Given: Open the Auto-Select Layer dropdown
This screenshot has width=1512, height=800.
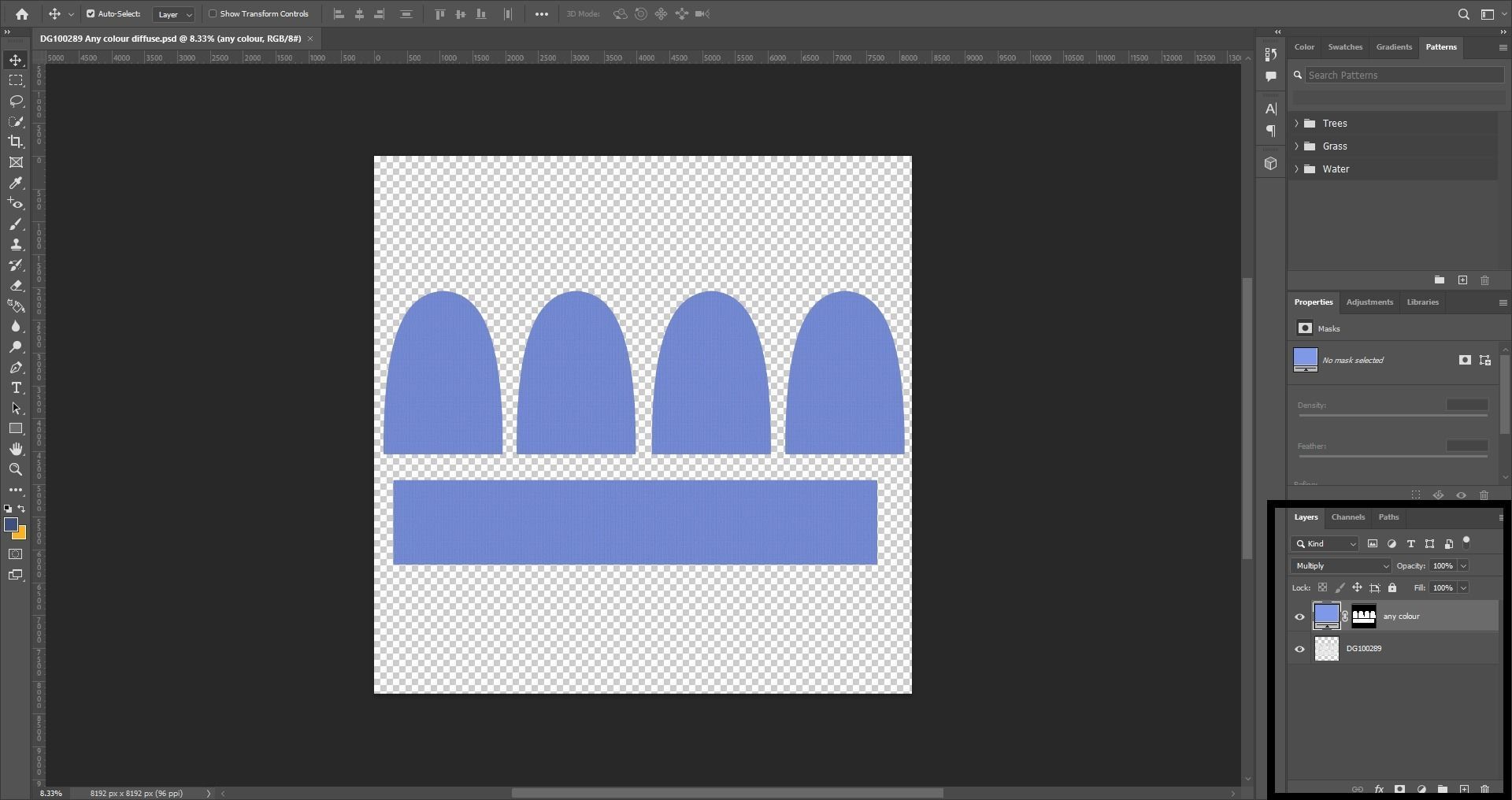Looking at the screenshot, I should pos(173,14).
